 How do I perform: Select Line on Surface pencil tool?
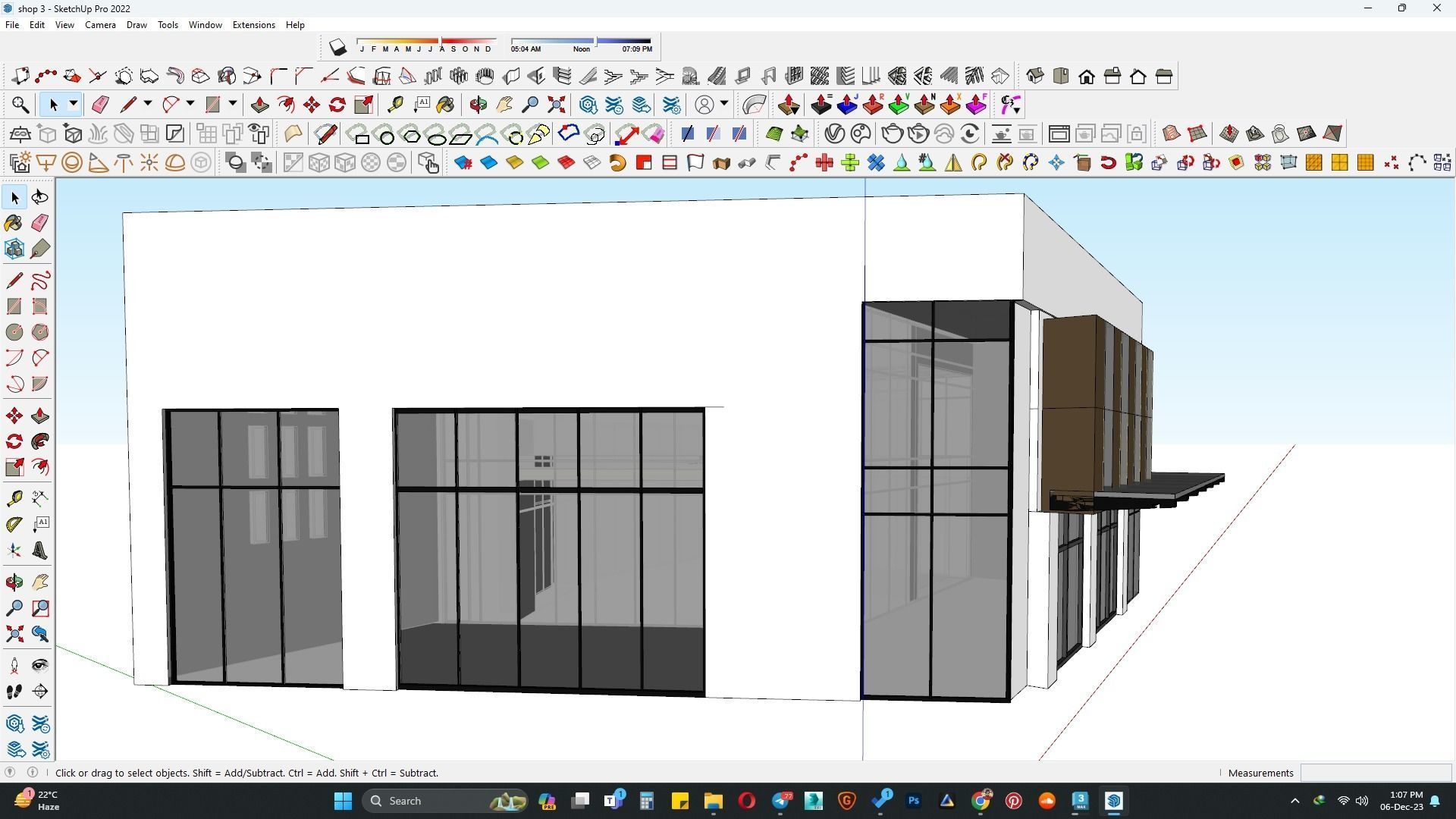click(327, 134)
